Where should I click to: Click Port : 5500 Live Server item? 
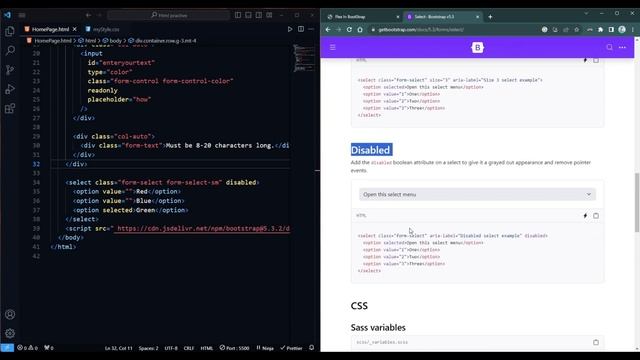point(234,348)
